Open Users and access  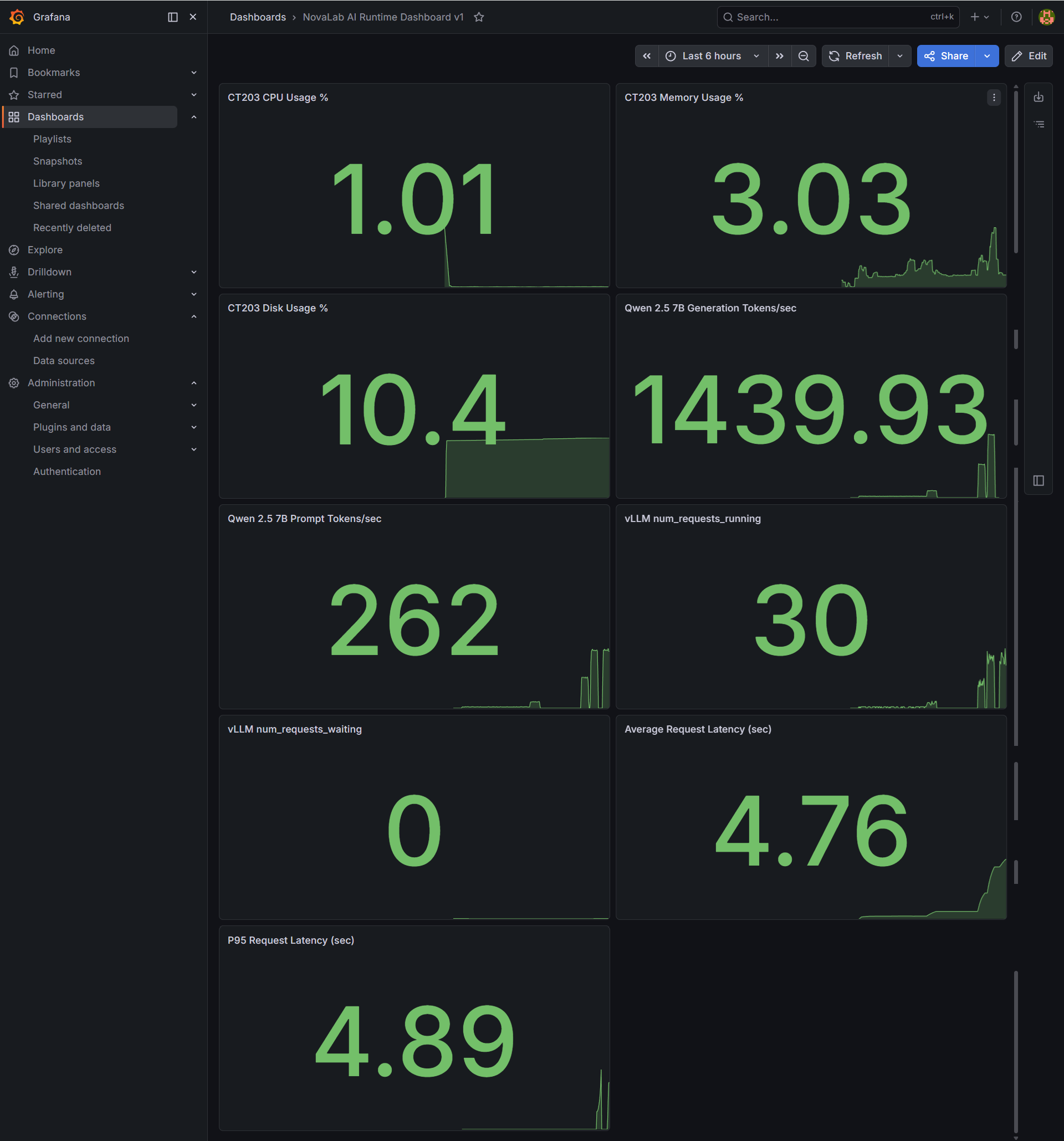pyautogui.click(x=75, y=449)
